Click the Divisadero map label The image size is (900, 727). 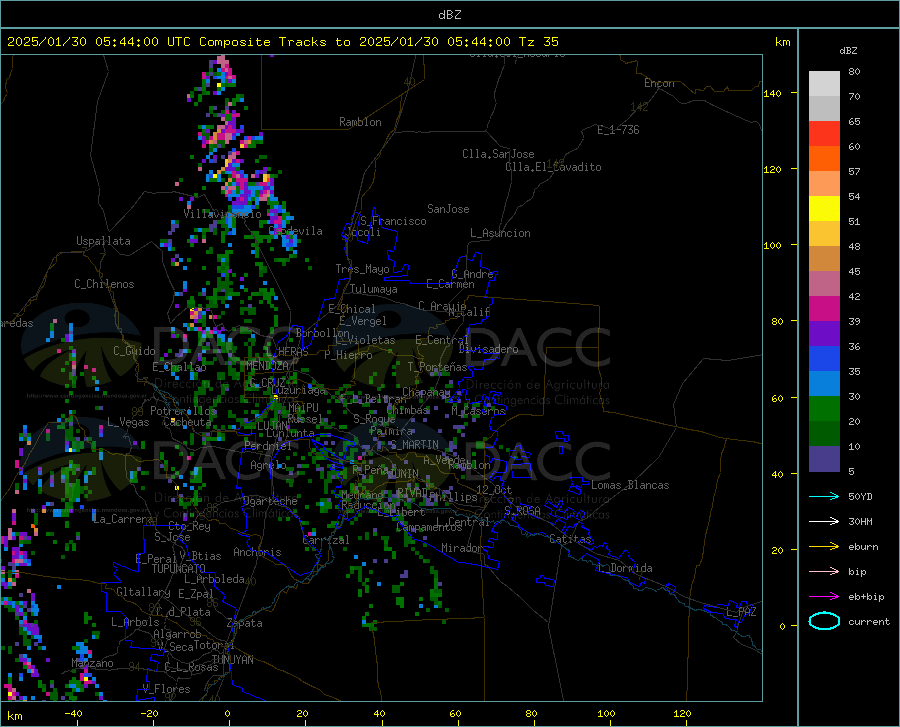coord(488,349)
